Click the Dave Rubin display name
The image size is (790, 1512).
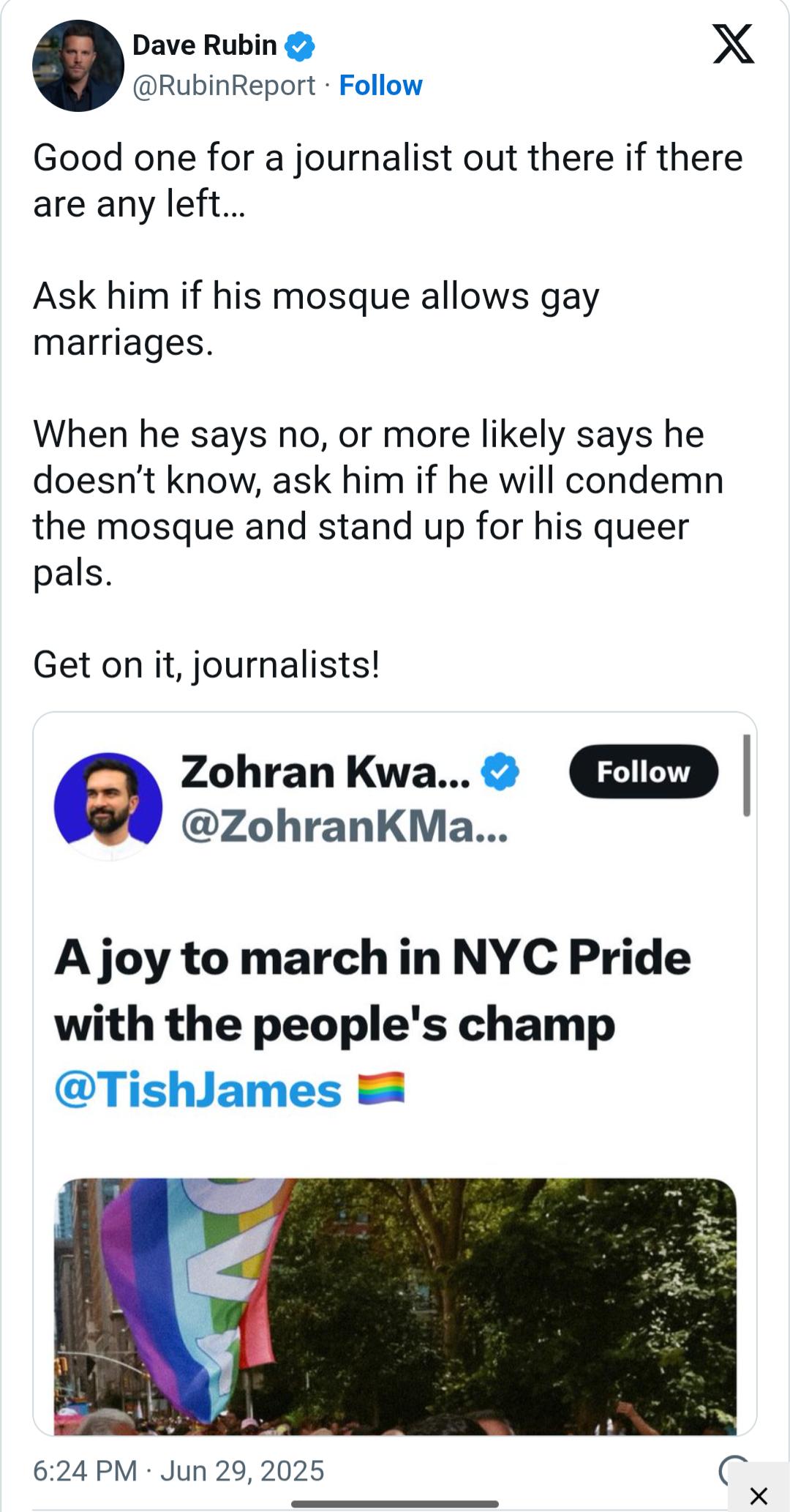(205, 45)
